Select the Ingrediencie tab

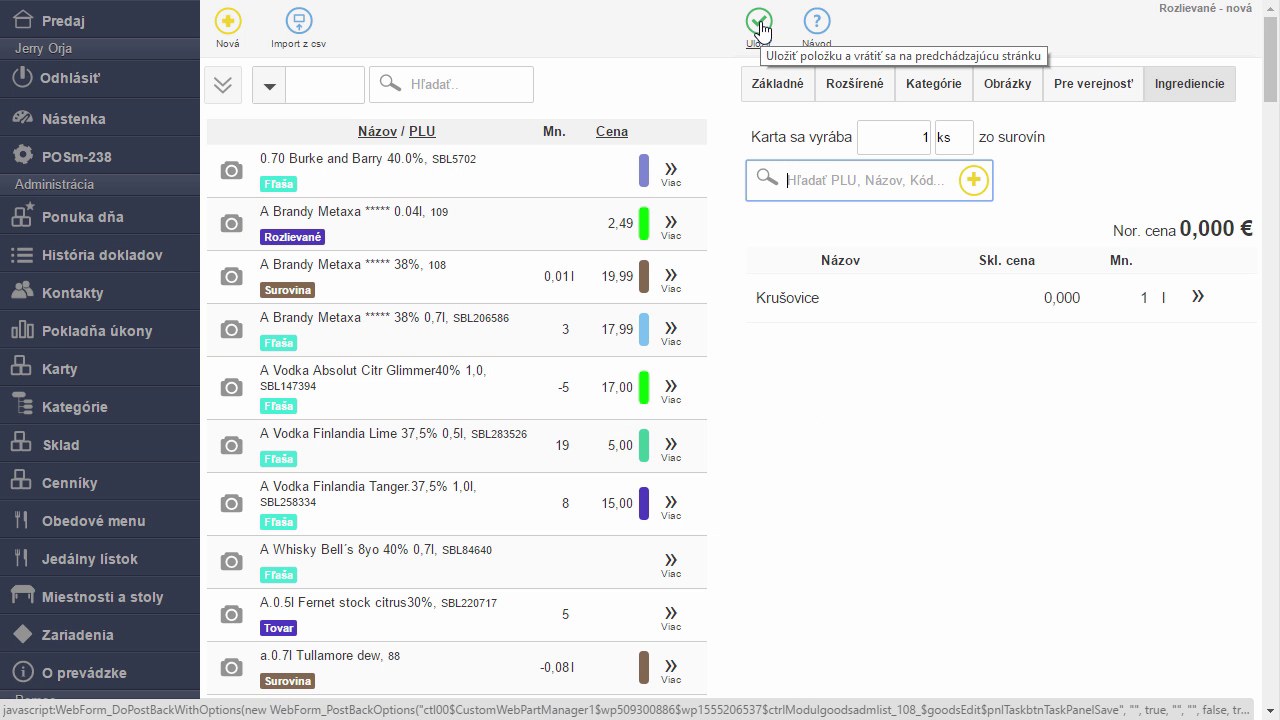(1190, 84)
